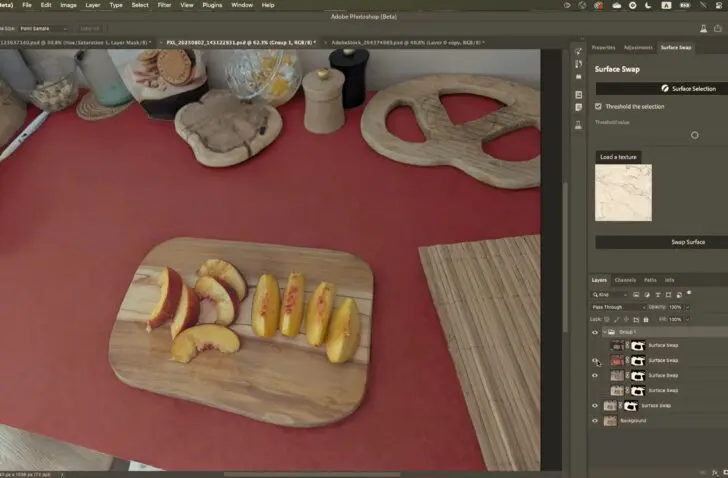Open the Kind layer filter dropdown
Image resolution: width=728 pixels, height=478 pixels.
point(610,295)
